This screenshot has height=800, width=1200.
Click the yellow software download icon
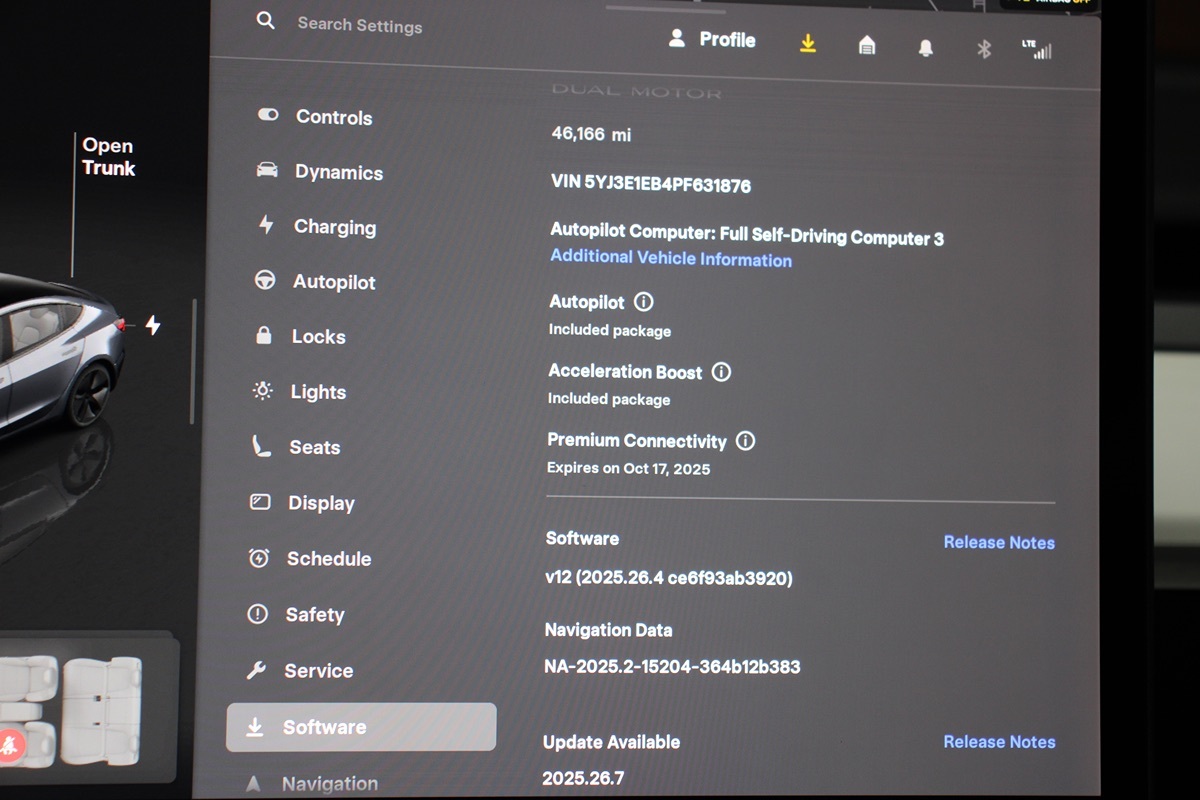(x=808, y=43)
